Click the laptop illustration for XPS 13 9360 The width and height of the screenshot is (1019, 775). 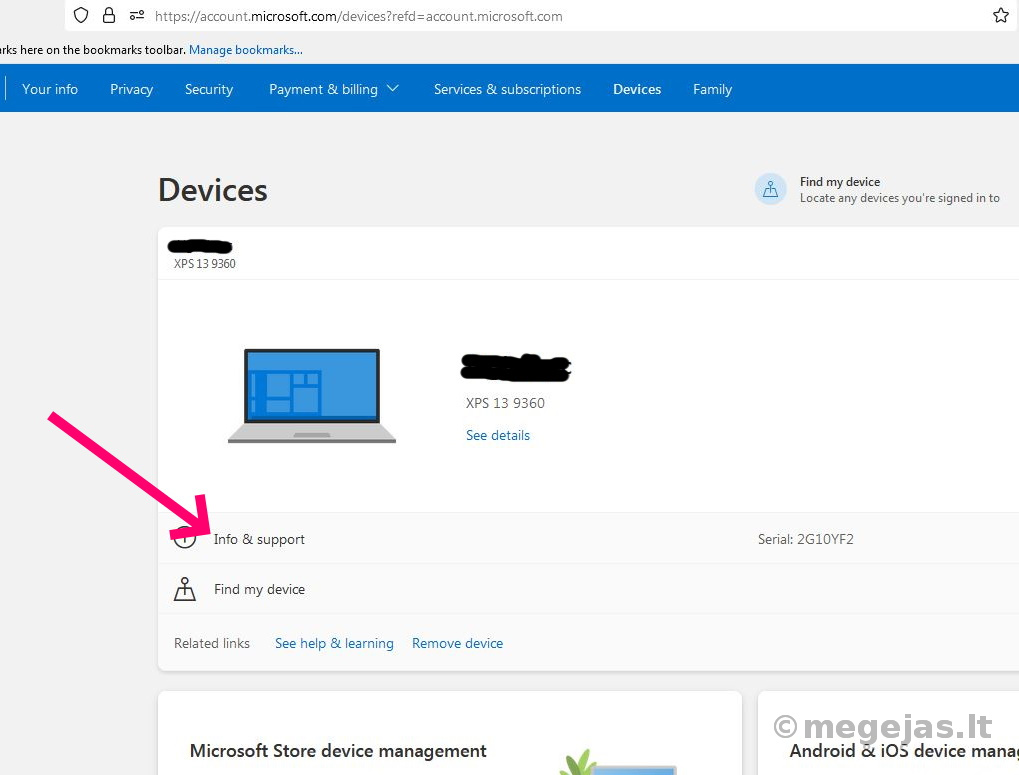pyautogui.click(x=312, y=396)
